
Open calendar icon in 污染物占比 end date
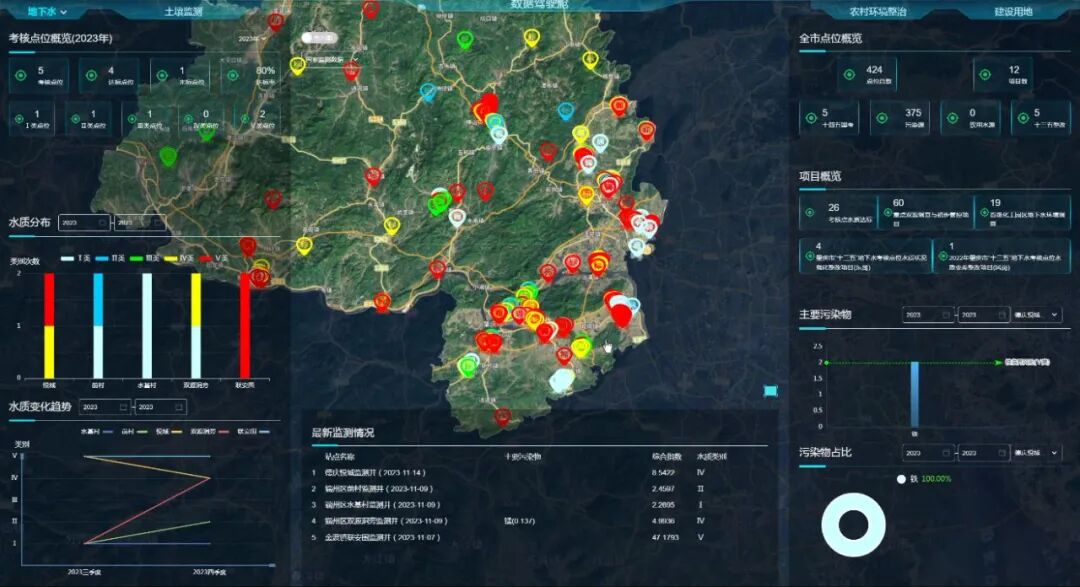[x=1001, y=453]
